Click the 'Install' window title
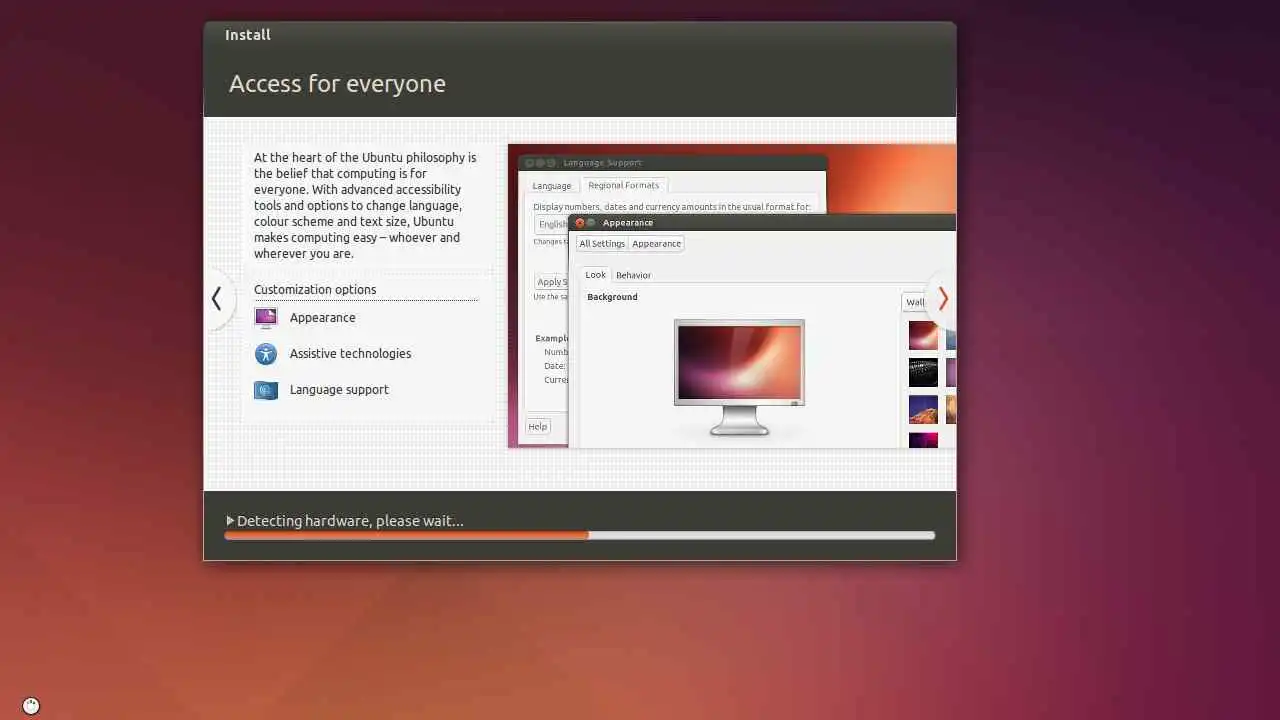The image size is (1280, 720). click(x=247, y=35)
